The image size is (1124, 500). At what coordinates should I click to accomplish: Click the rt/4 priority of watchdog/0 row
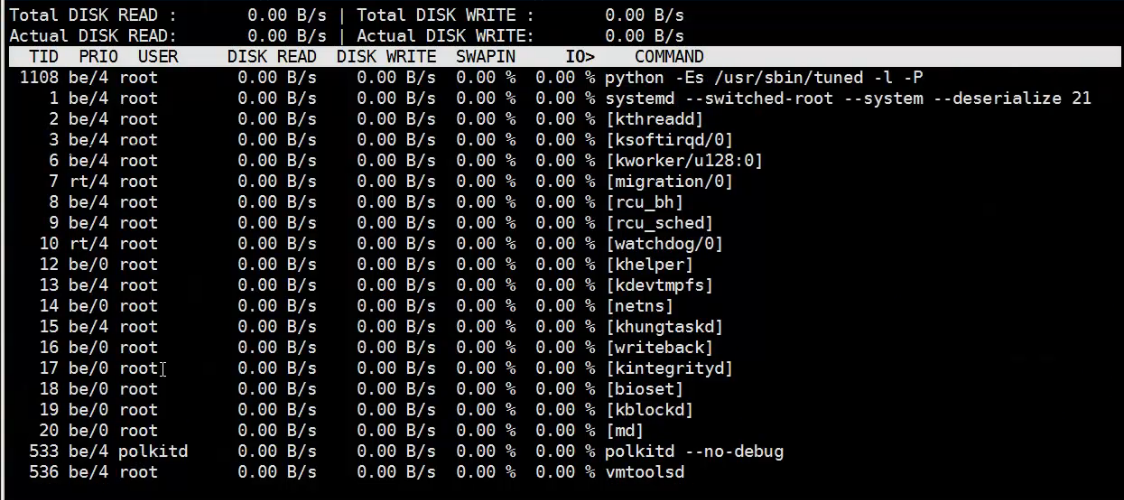(x=88, y=244)
